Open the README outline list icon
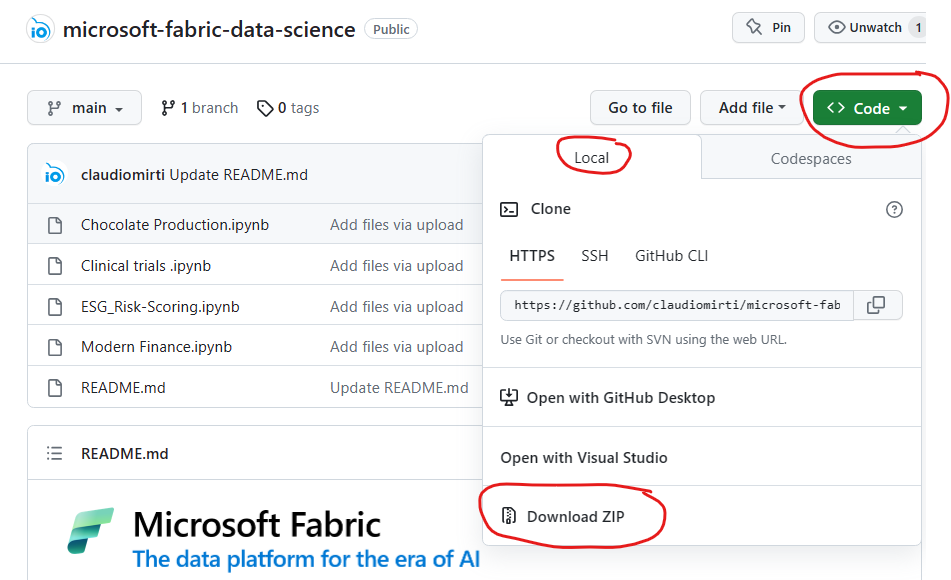The image size is (951, 580). pyautogui.click(x=55, y=453)
